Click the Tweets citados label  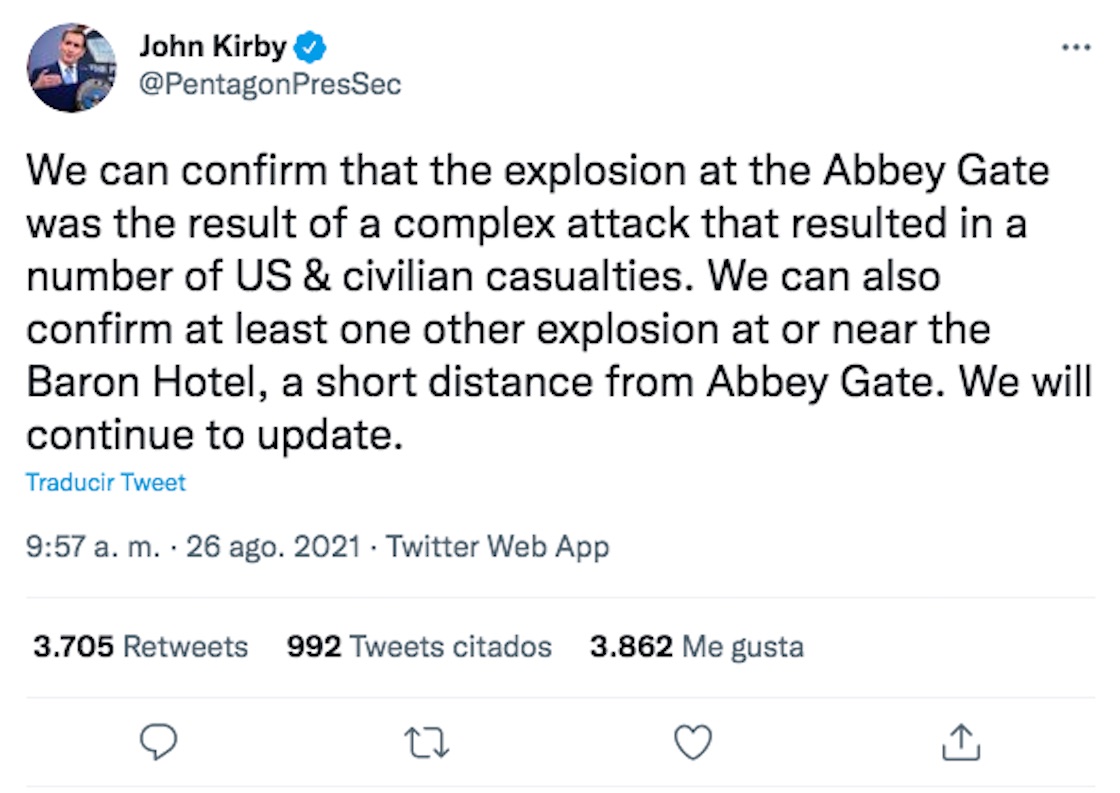point(451,647)
